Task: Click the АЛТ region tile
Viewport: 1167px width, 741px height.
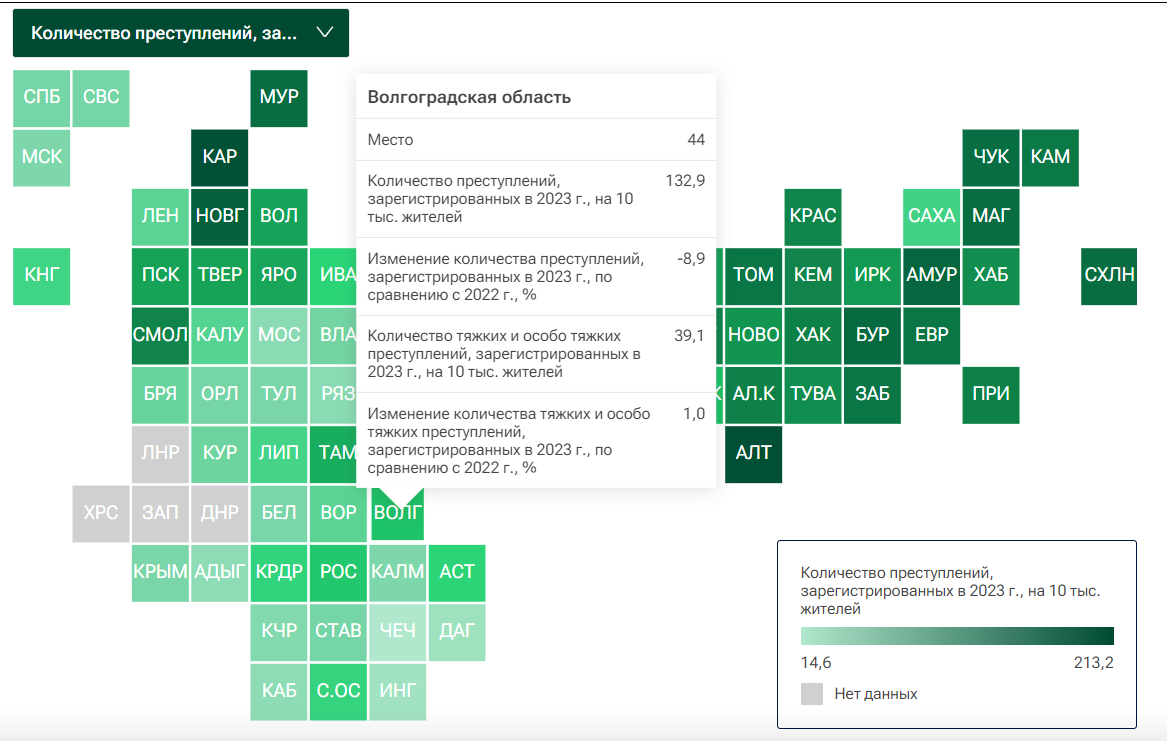Action: (x=753, y=453)
